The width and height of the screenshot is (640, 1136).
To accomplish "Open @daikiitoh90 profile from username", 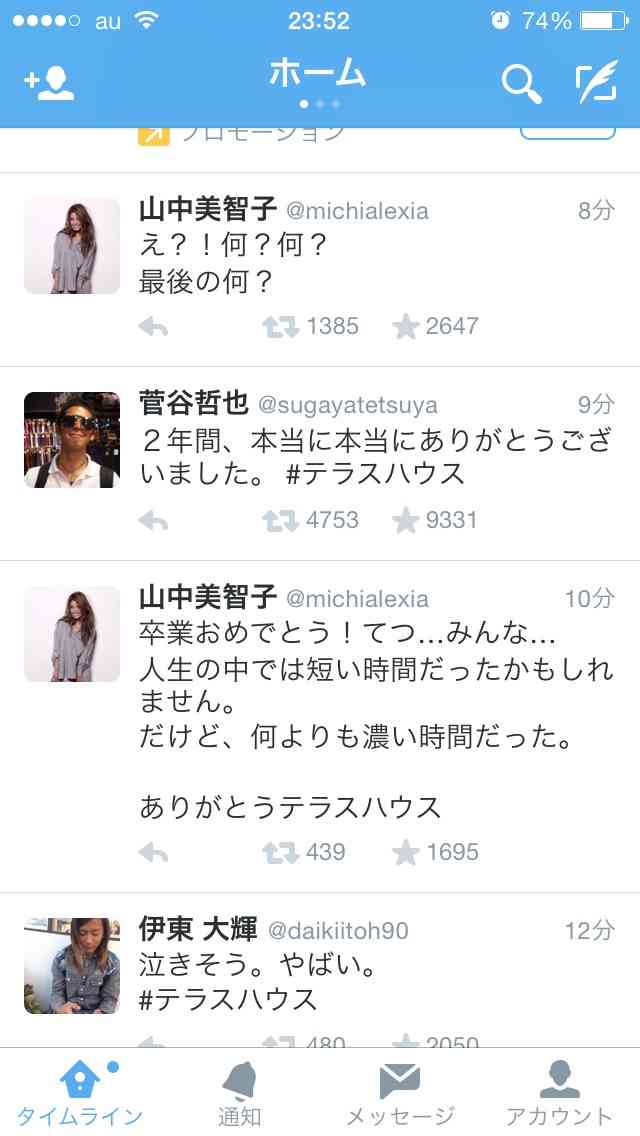I will tap(338, 931).
